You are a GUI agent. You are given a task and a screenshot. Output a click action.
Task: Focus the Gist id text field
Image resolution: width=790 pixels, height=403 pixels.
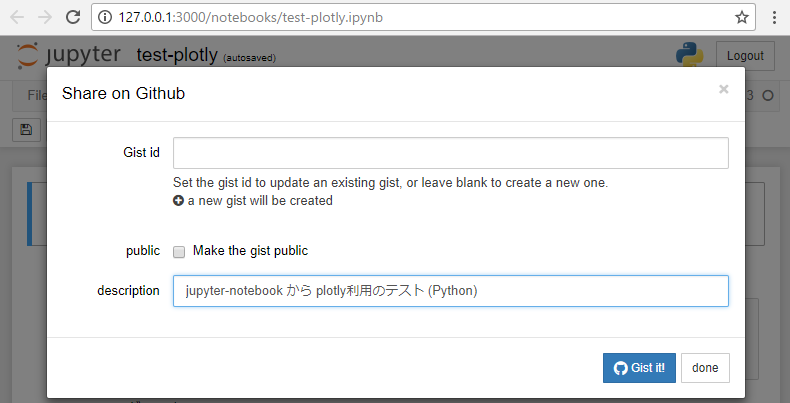tap(450, 153)
